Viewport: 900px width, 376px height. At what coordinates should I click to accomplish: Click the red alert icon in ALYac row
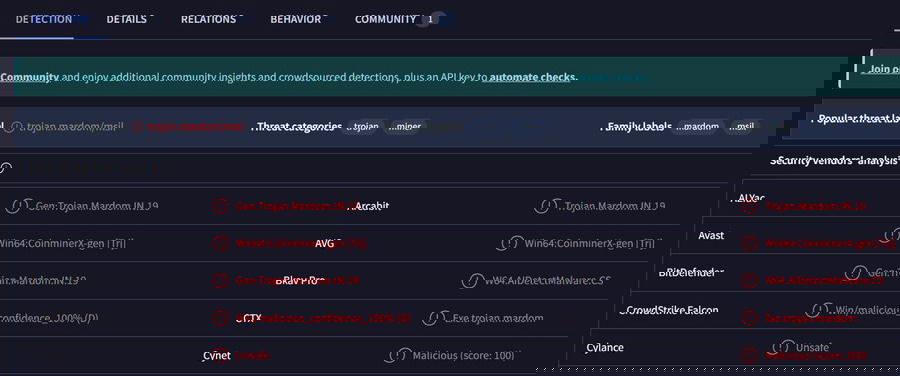click(x=749, y=207)
